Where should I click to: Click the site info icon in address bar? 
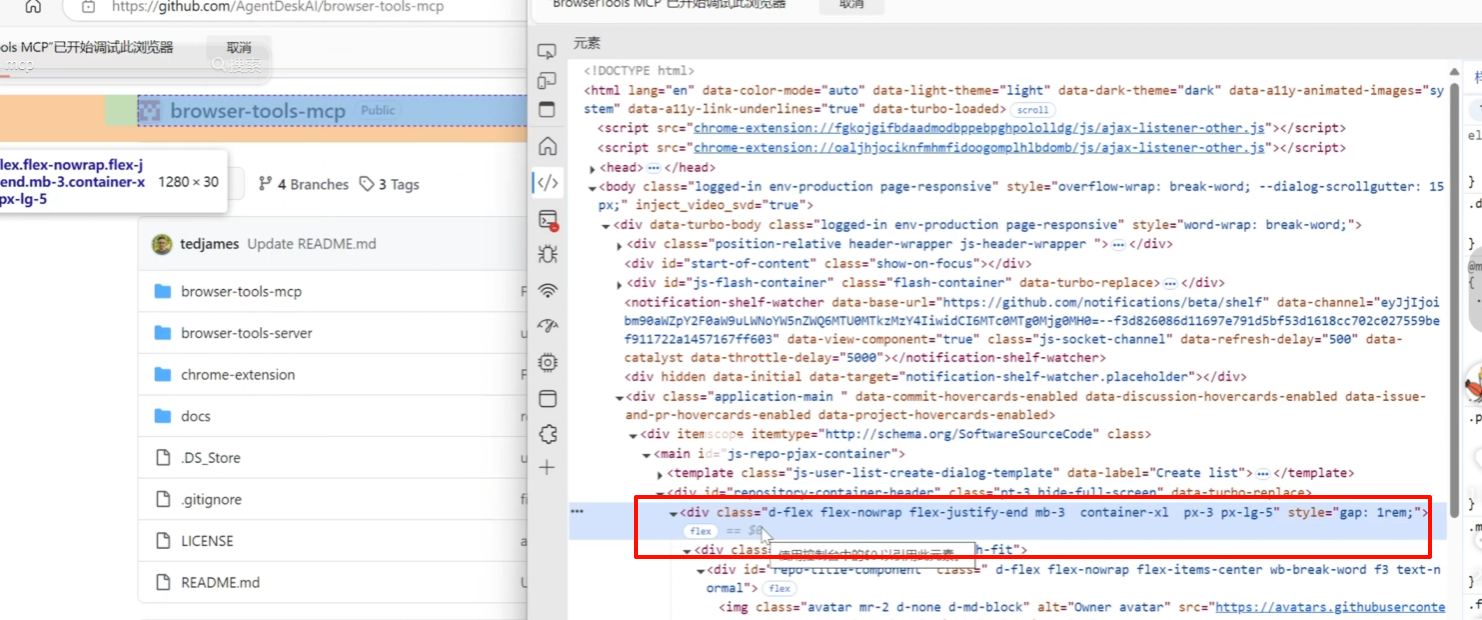88,6
